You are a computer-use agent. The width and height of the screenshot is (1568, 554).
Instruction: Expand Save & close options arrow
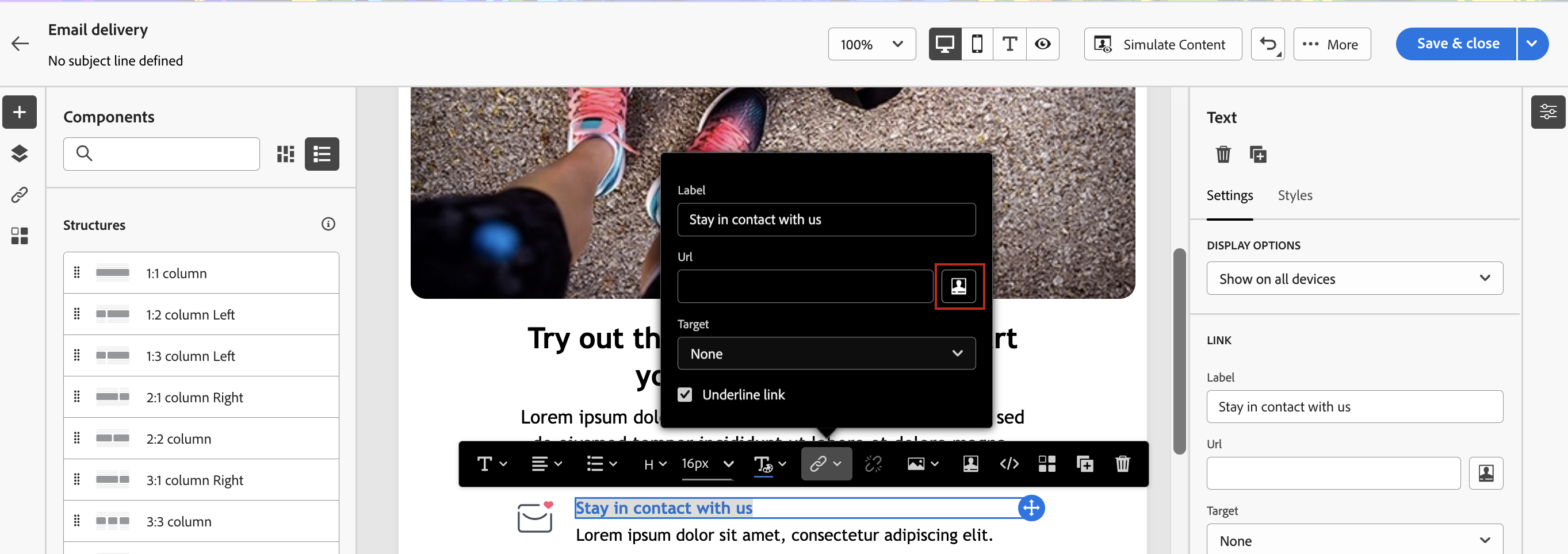[1533, 44]
